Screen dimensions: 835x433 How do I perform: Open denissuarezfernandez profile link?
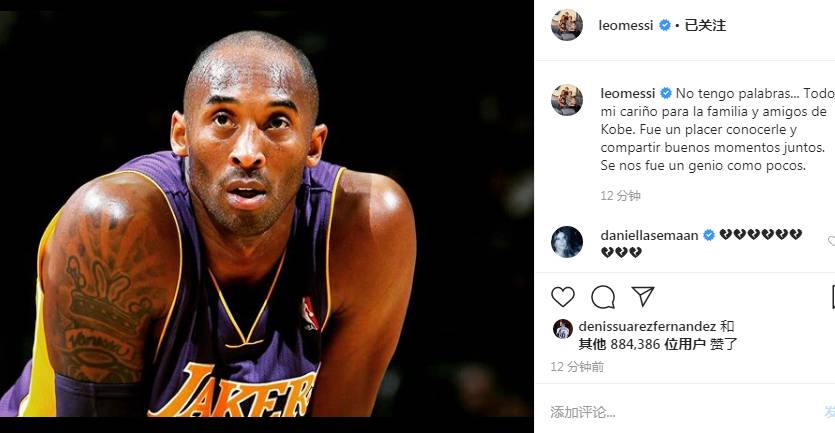647,326
